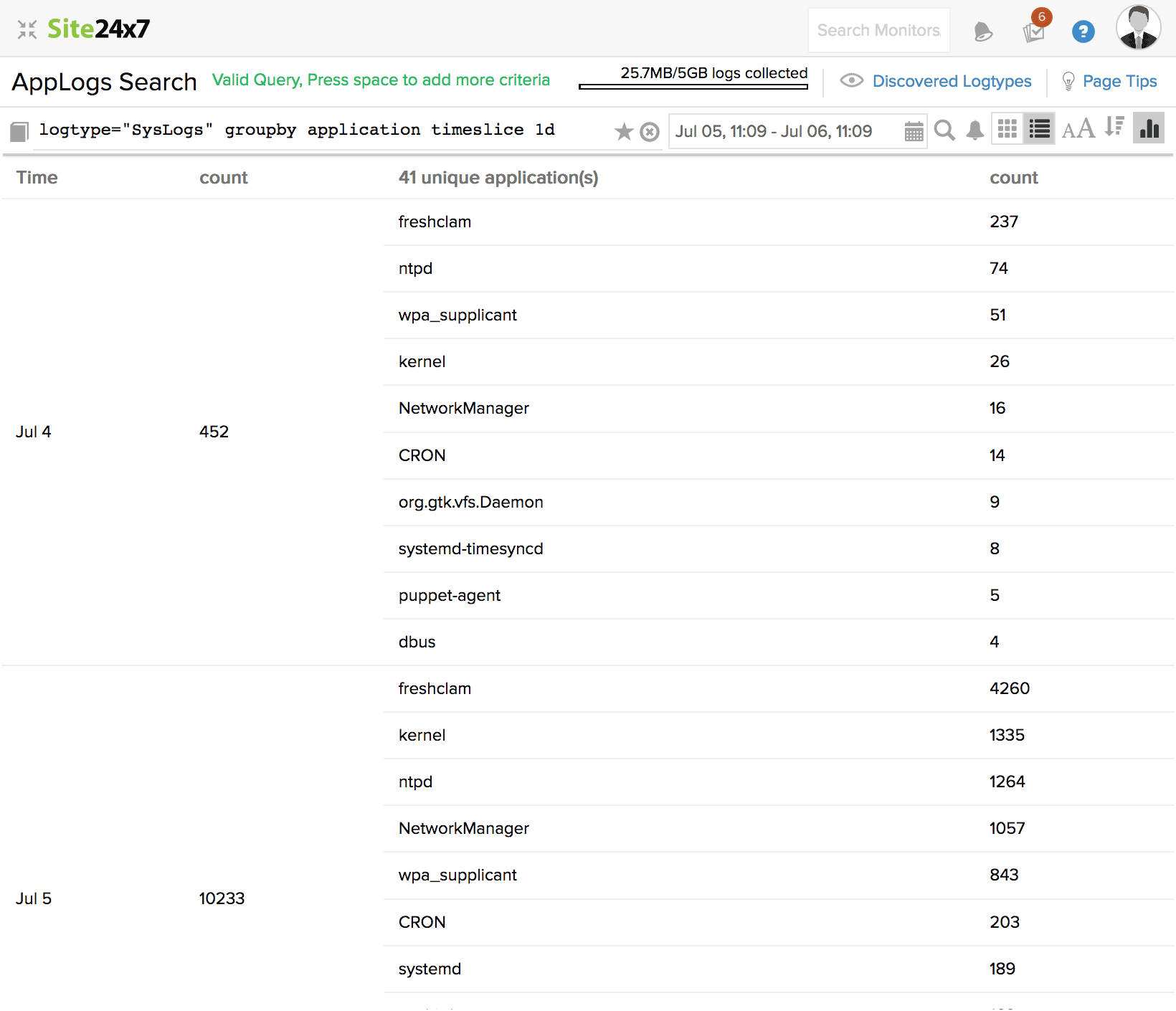Viewport: 1176px width, 1011px height.
Task: Click the star icon to save search
Action: pyautogui.click(x=624, y=131)
